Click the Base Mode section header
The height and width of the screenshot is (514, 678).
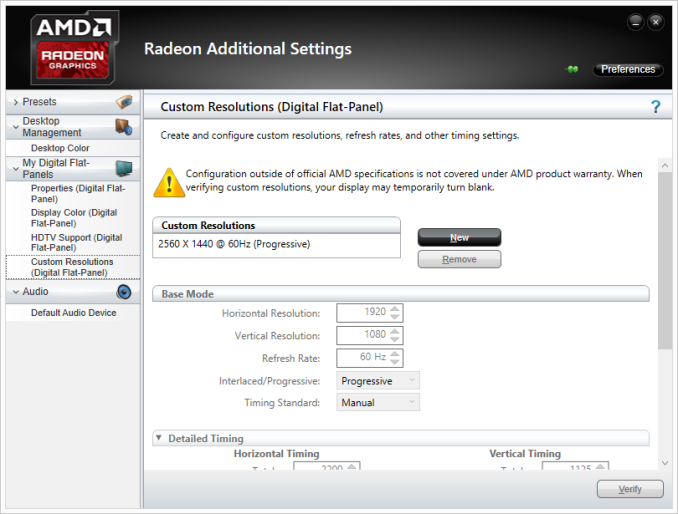[401, 294]
